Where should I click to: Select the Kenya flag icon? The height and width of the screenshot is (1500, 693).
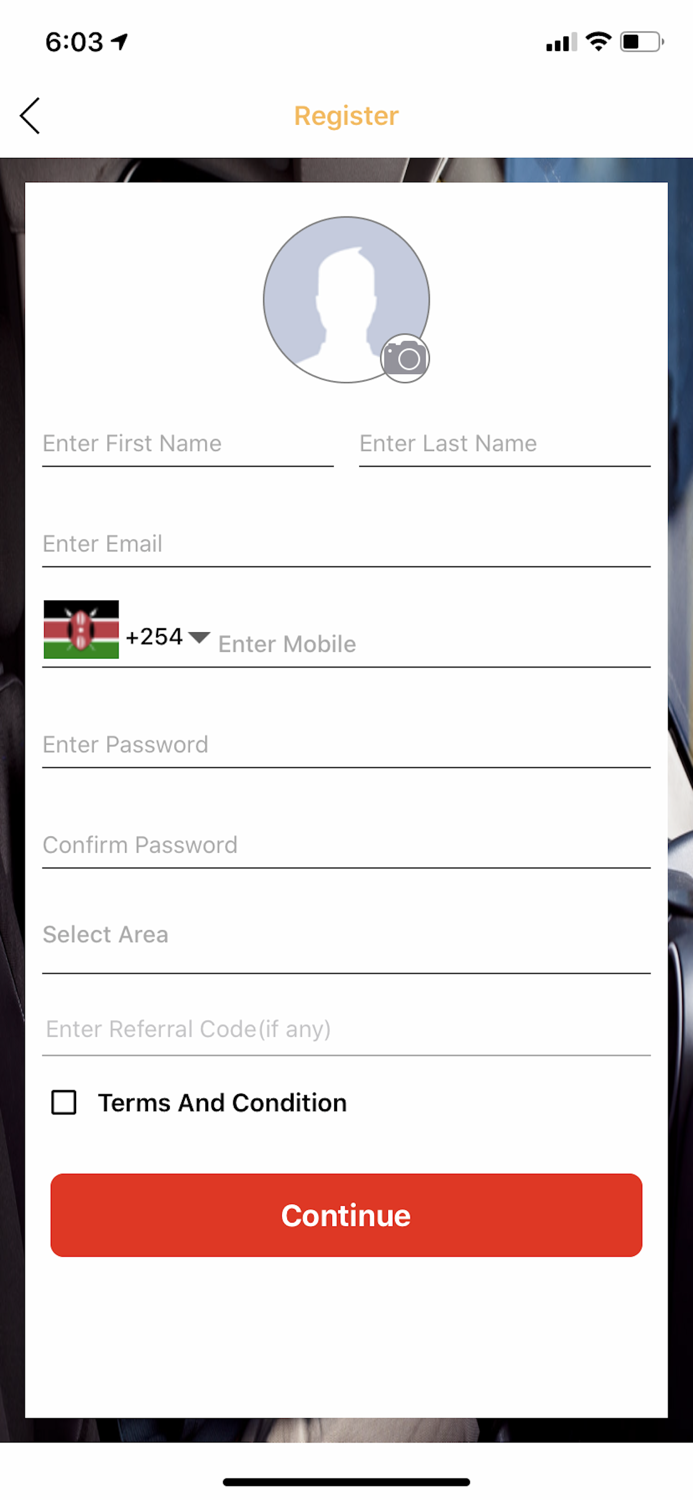81,630
